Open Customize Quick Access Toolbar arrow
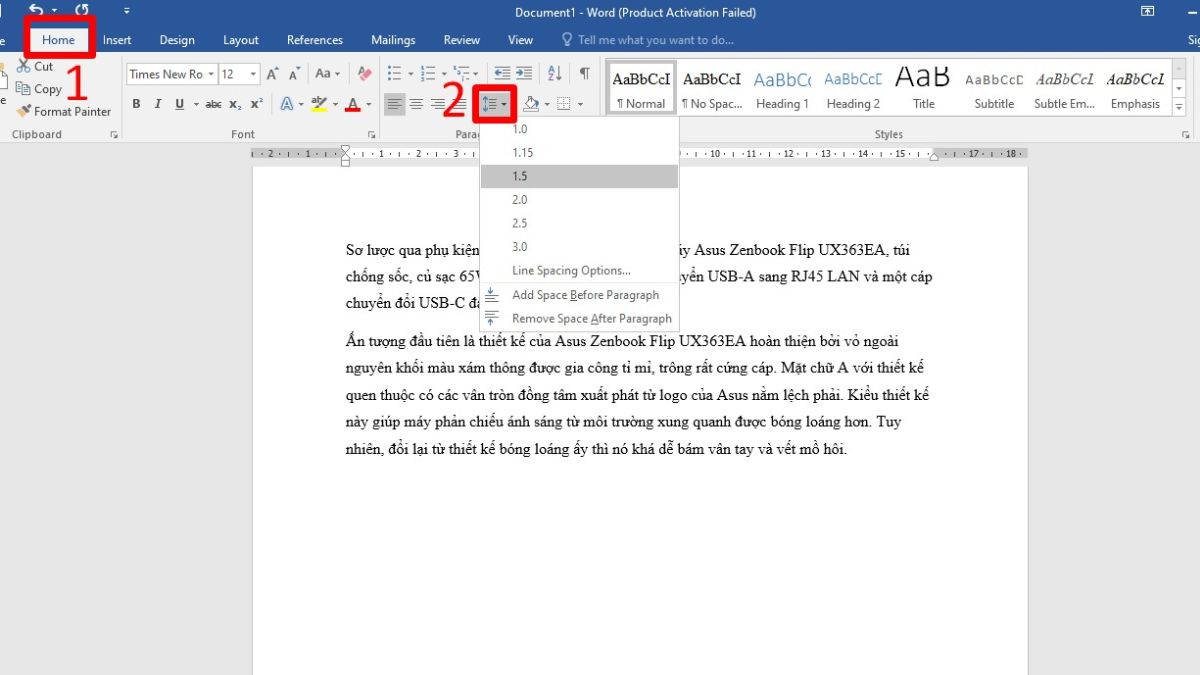Screen dimensions: 1200x675 coord(127,11)
